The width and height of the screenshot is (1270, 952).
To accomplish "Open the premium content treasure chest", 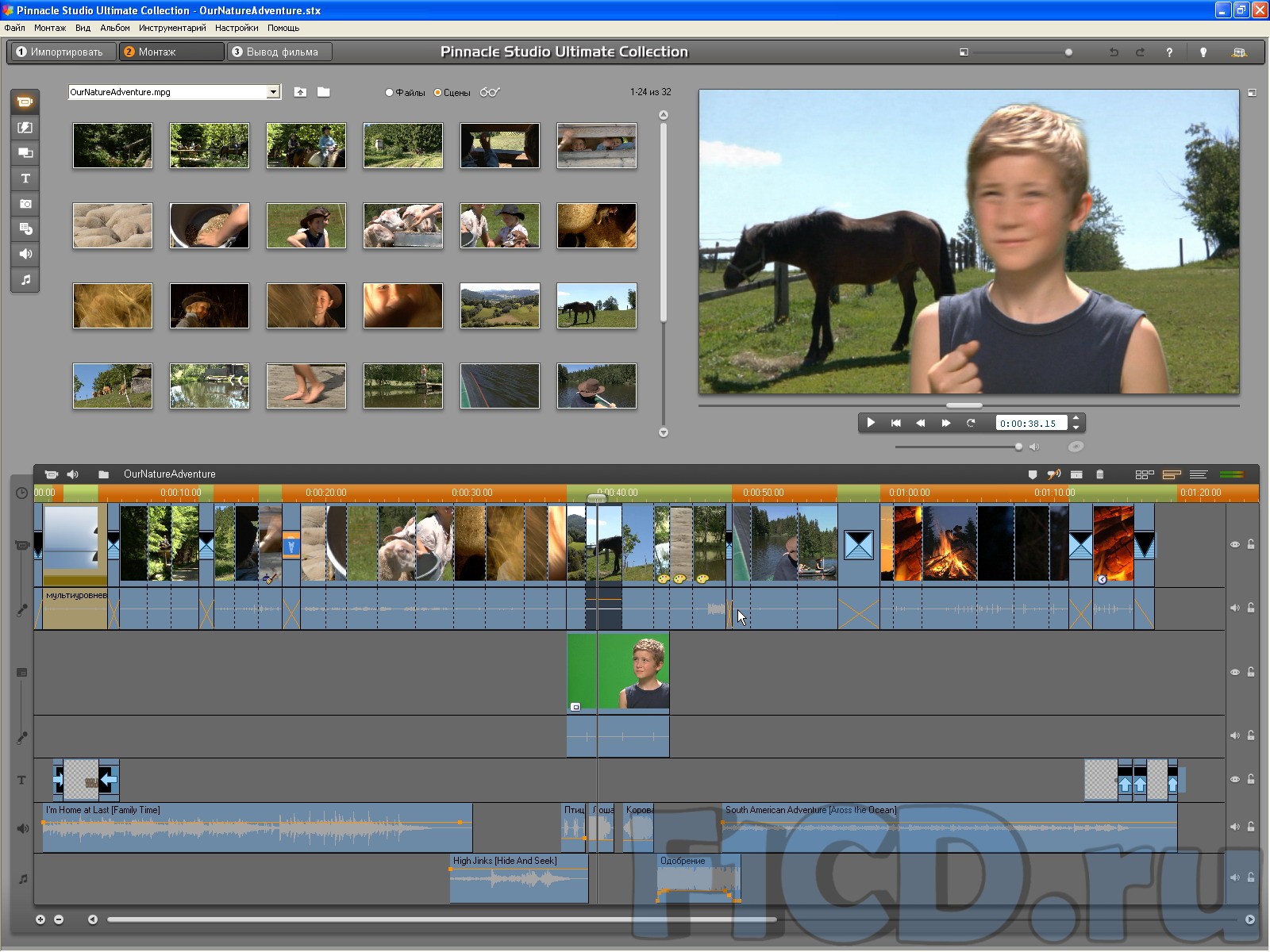I will pyautogui.click(x=1239, y=52).
